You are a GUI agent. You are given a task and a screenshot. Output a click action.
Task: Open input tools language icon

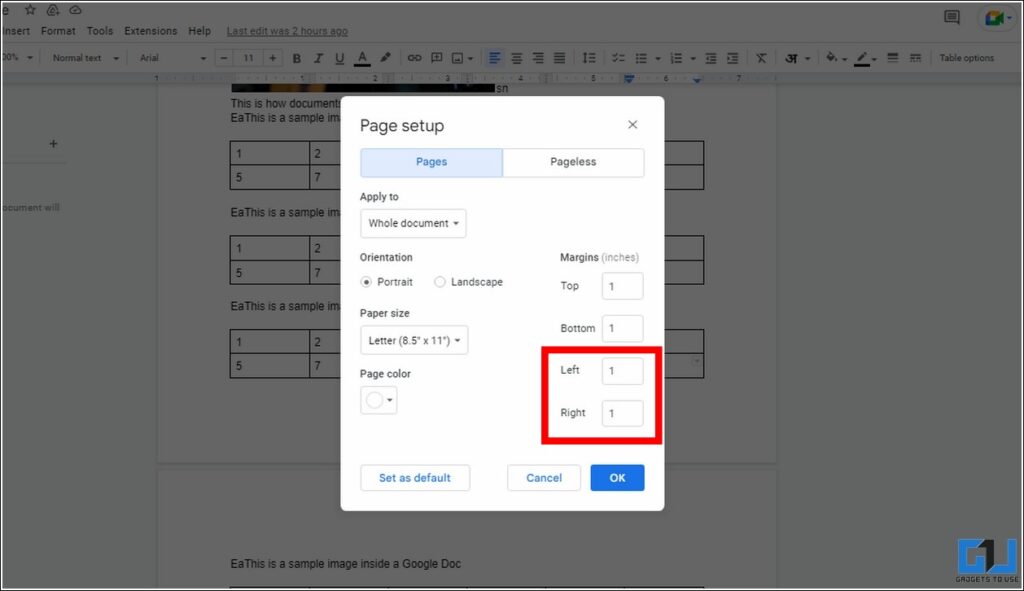[x=791, y=58]
